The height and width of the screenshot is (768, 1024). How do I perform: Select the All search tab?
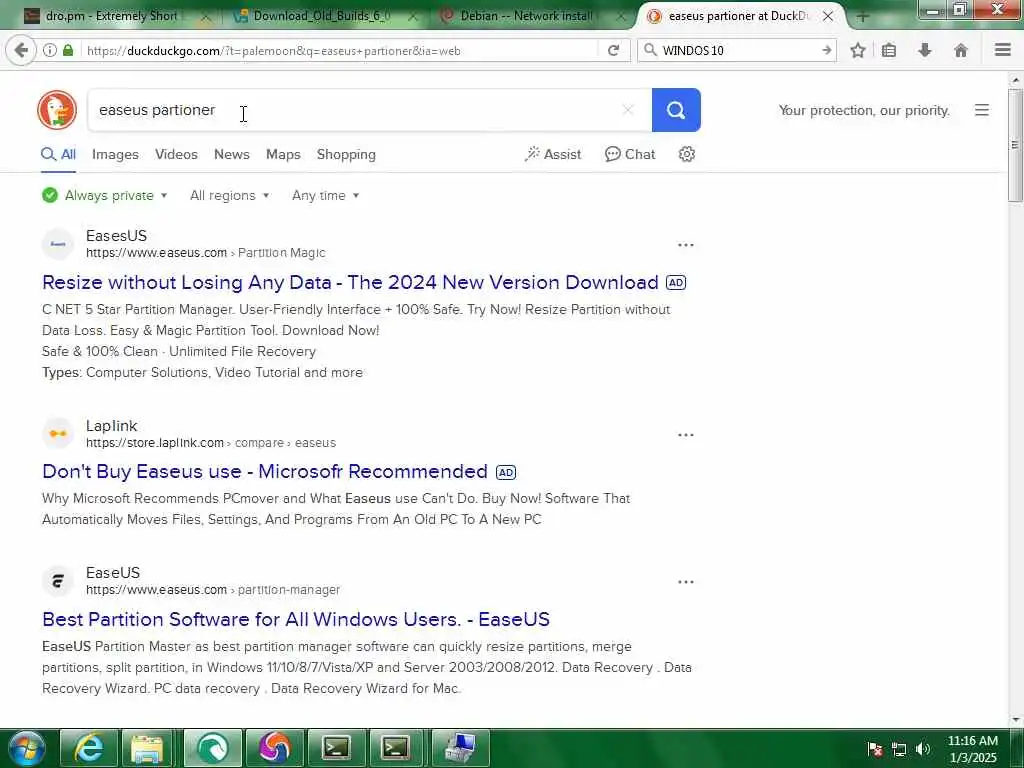pos(58,154)
